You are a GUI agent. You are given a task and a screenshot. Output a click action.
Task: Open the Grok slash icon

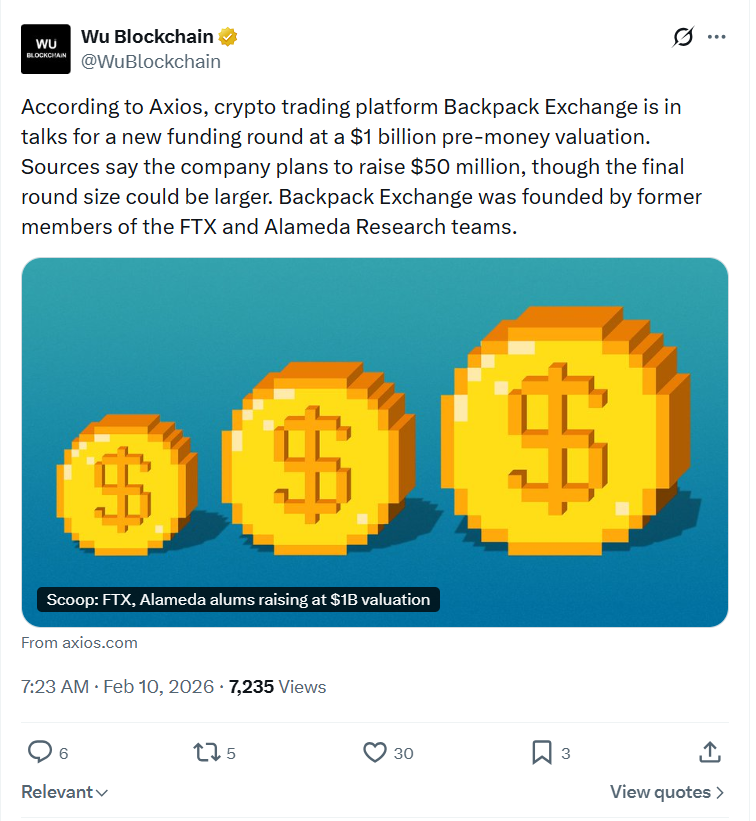[683, 37]
